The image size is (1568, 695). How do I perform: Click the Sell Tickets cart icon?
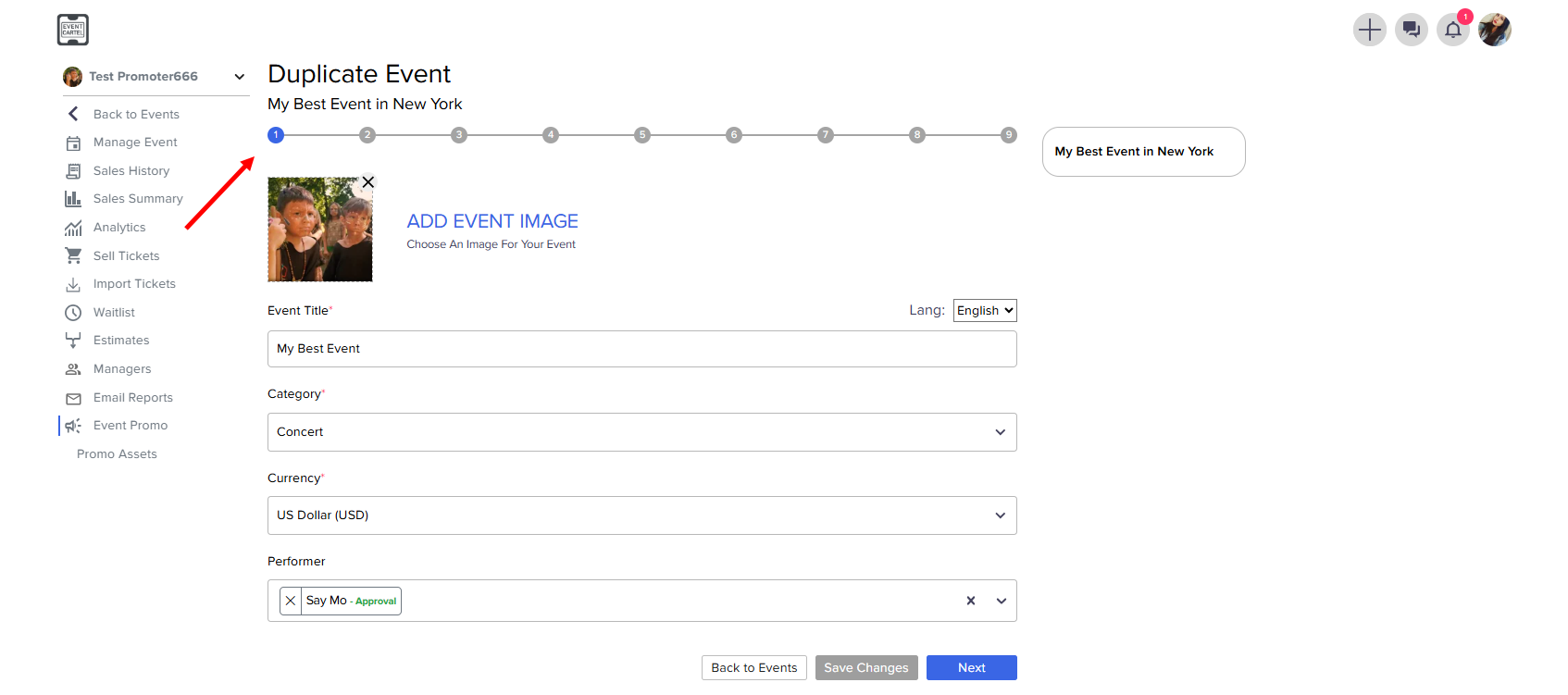coord(73,255)
